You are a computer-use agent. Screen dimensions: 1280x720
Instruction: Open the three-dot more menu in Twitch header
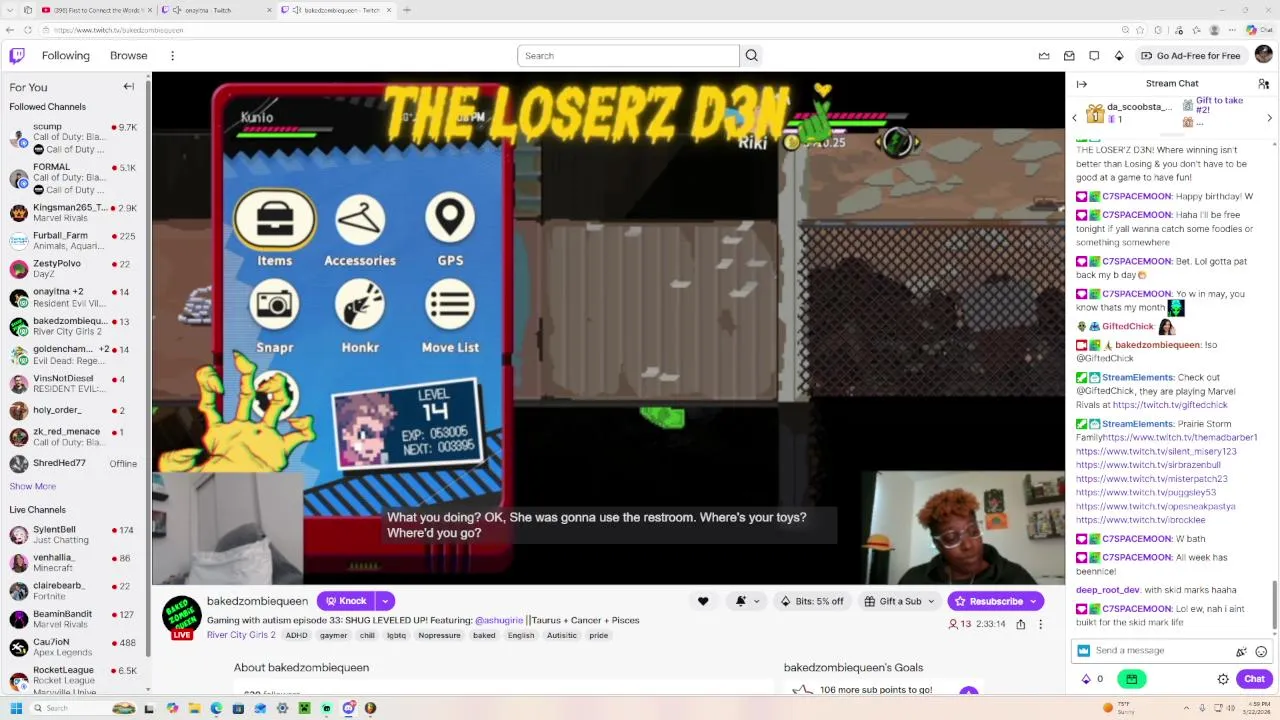[x=172, y=56]
